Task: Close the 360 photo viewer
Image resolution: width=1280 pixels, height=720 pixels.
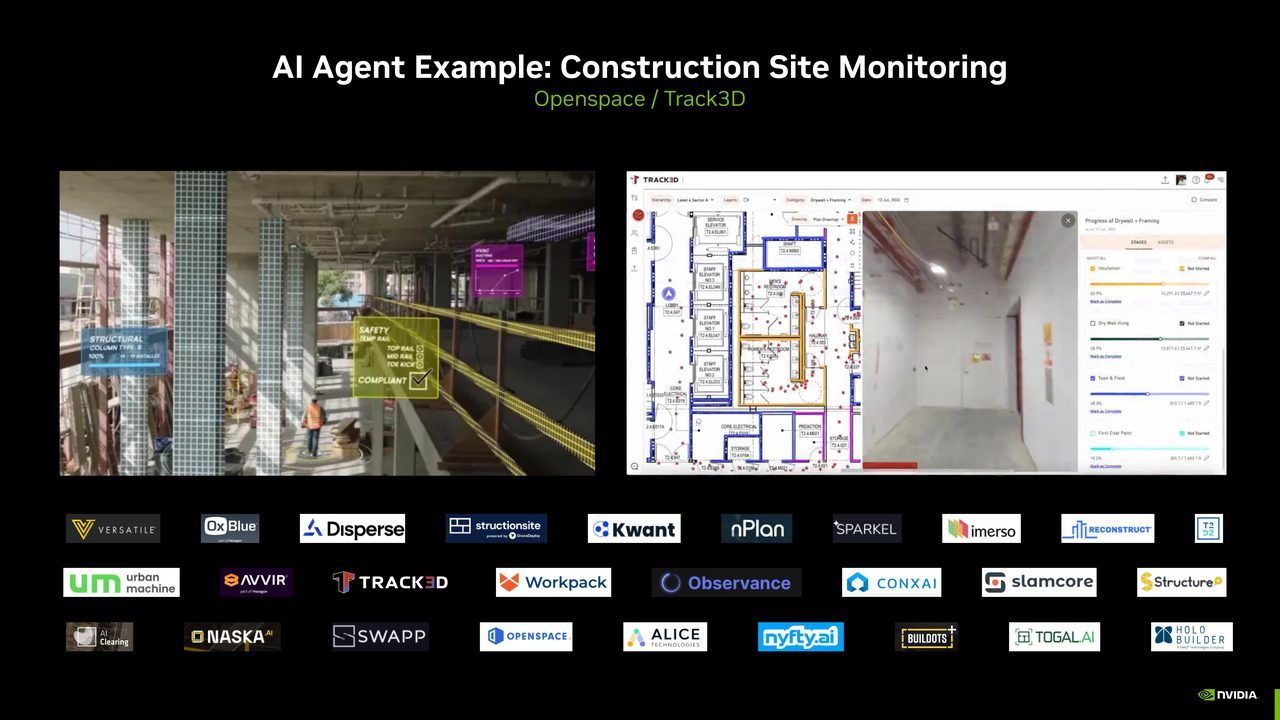Action: 1067,220
